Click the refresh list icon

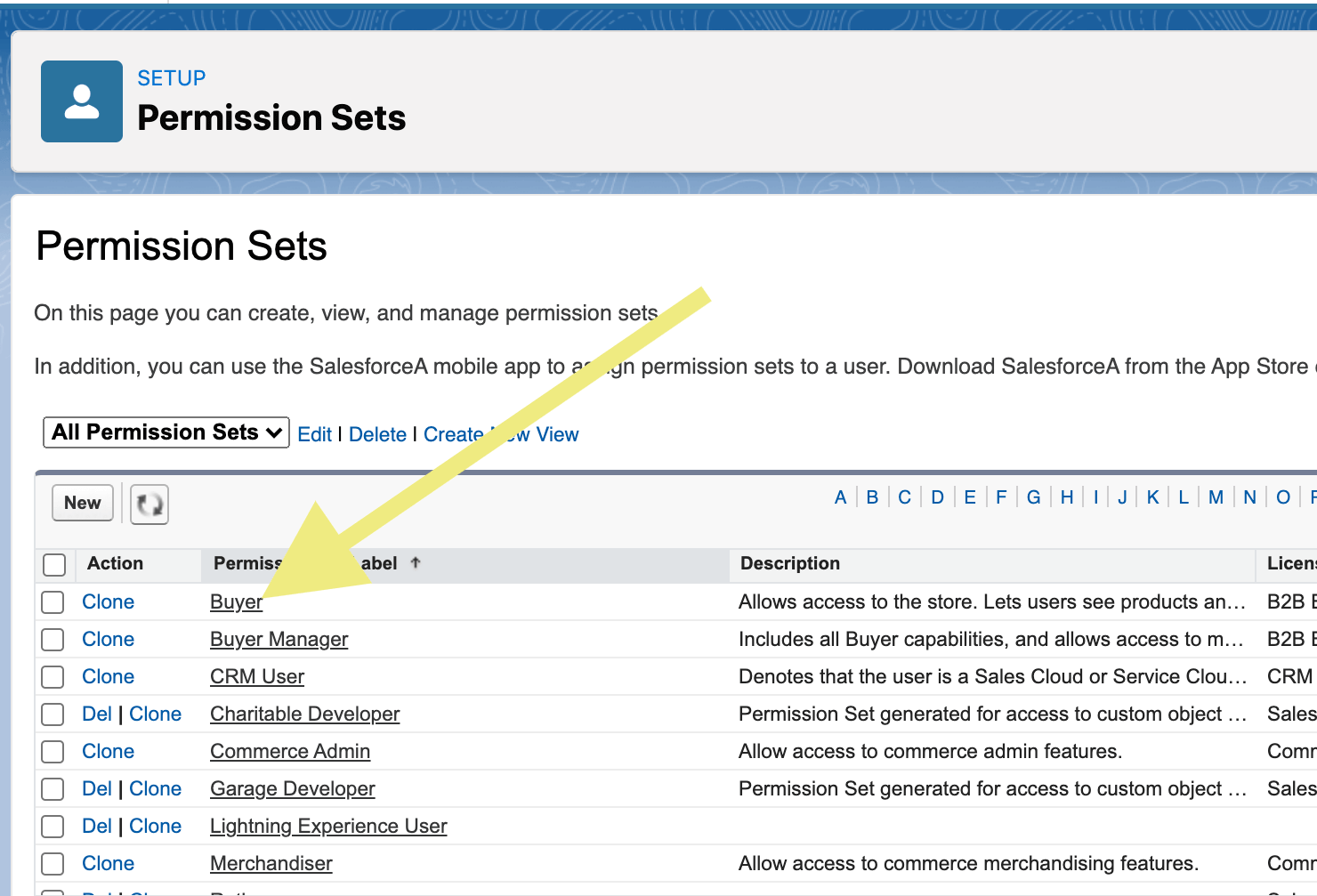pos(148,504)
